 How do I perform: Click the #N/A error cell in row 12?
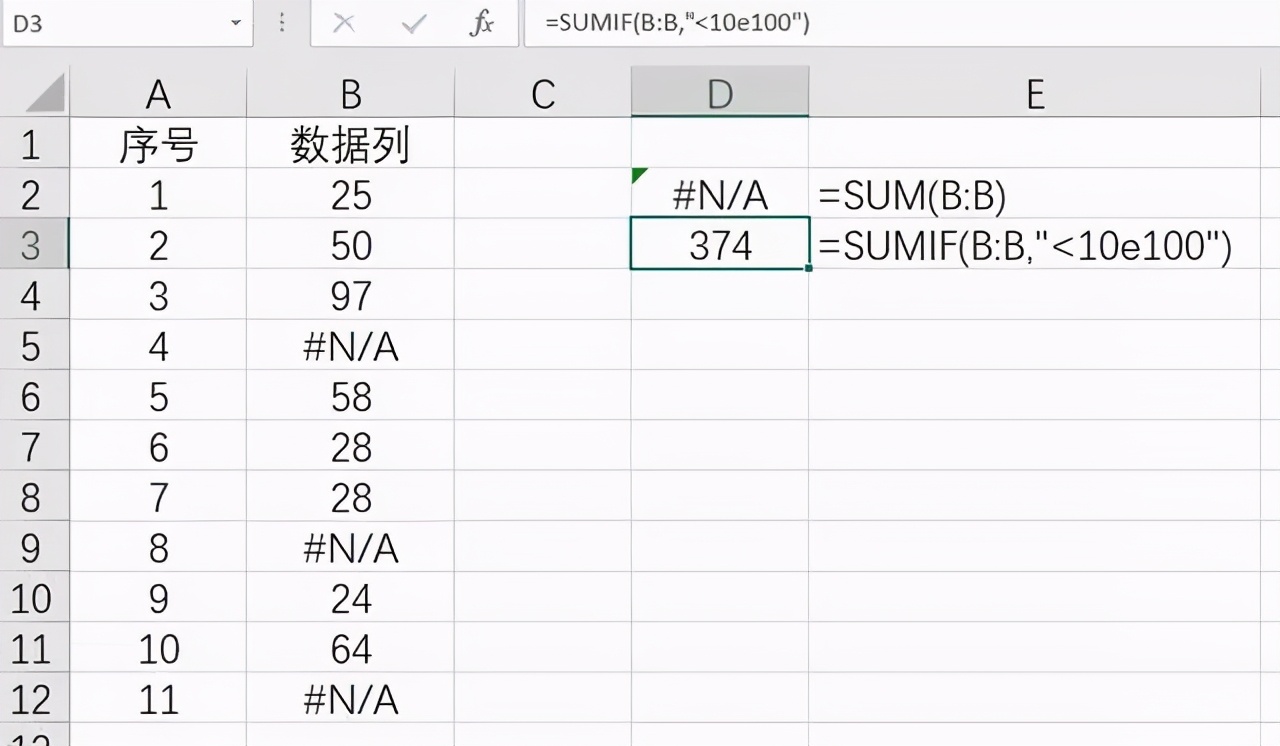click(x=351, y=699)
